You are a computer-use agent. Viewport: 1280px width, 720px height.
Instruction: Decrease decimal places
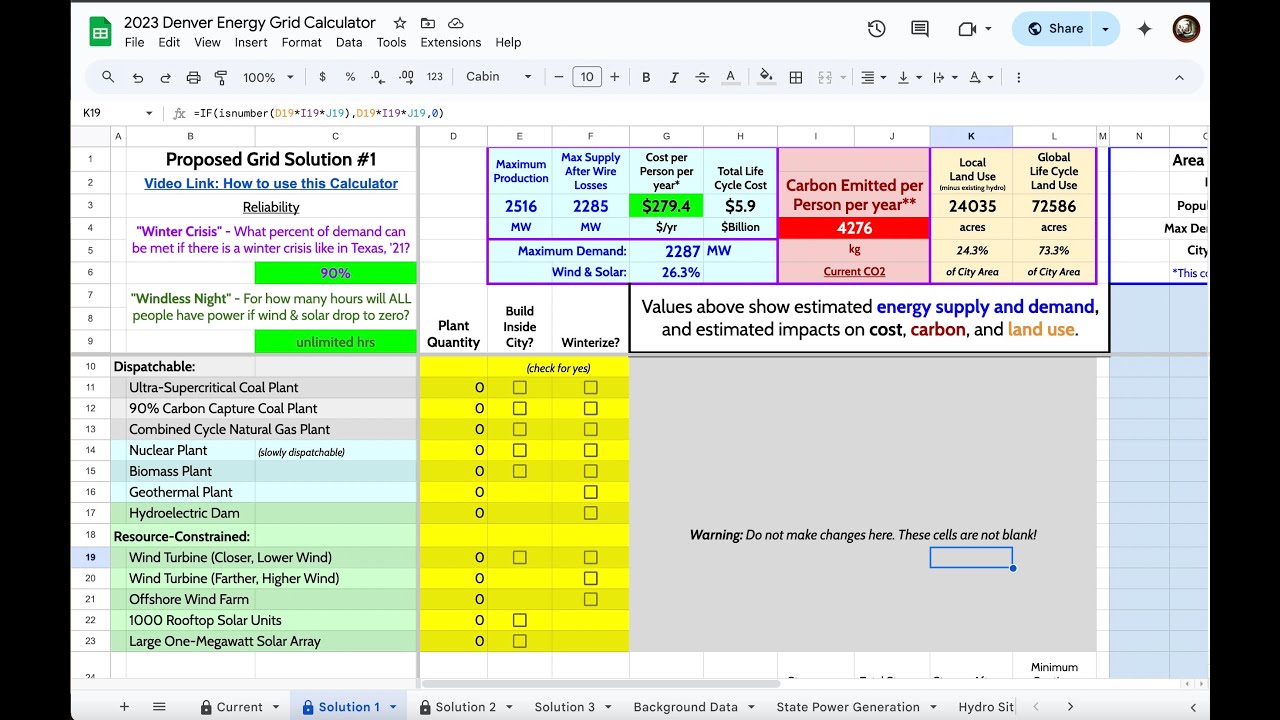(378, 77)
